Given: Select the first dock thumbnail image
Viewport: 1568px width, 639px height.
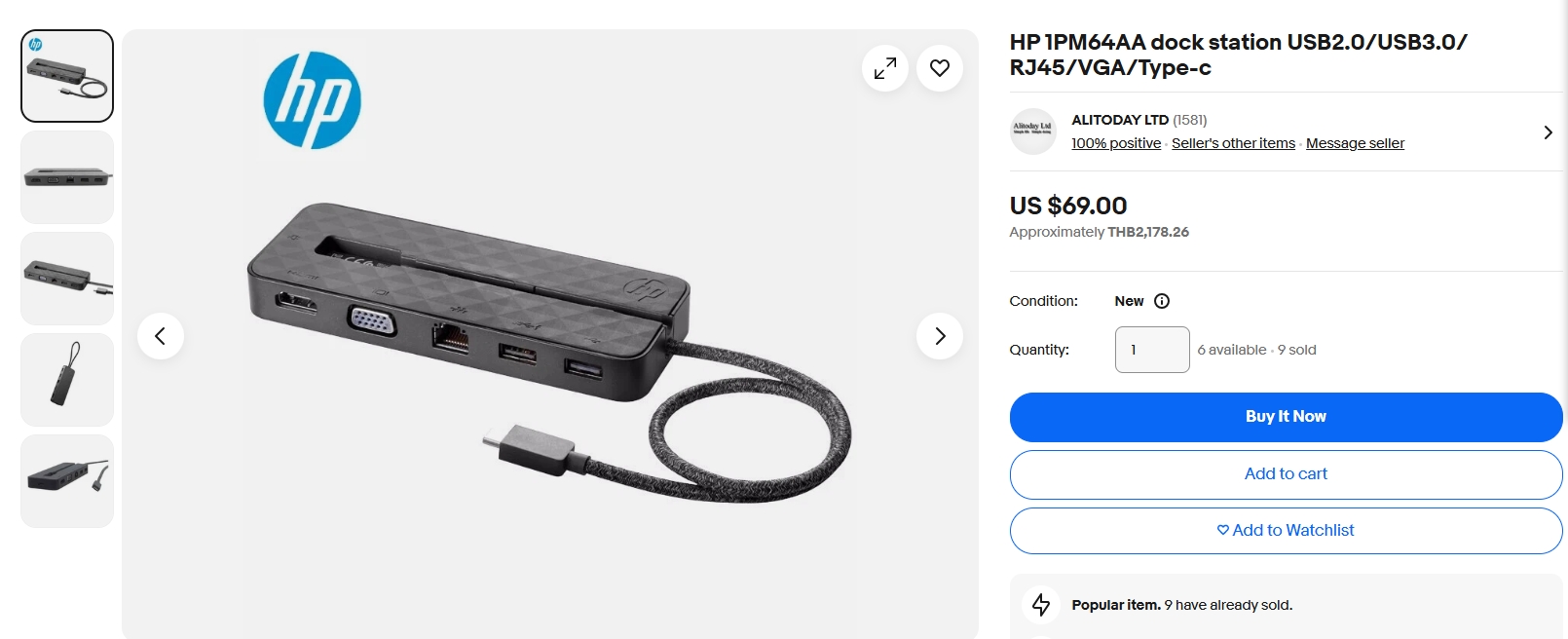Looking at the screenshot, I should pyautogui.click(x=67, y=76).
